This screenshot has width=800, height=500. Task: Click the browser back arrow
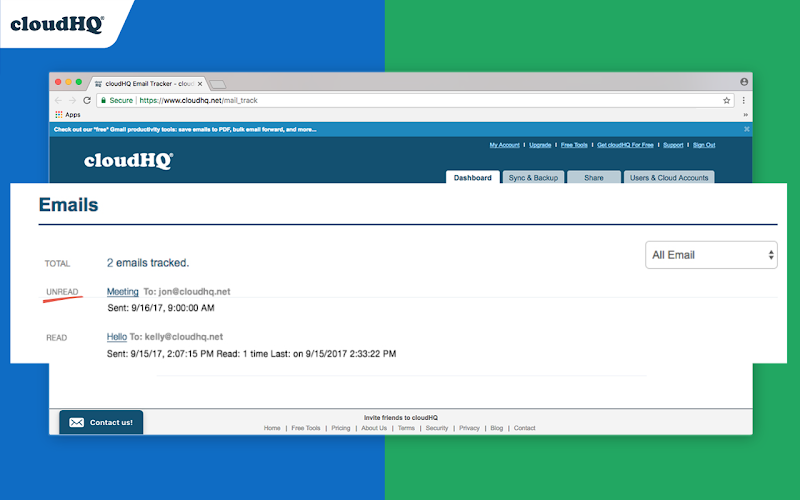point(58,101)
